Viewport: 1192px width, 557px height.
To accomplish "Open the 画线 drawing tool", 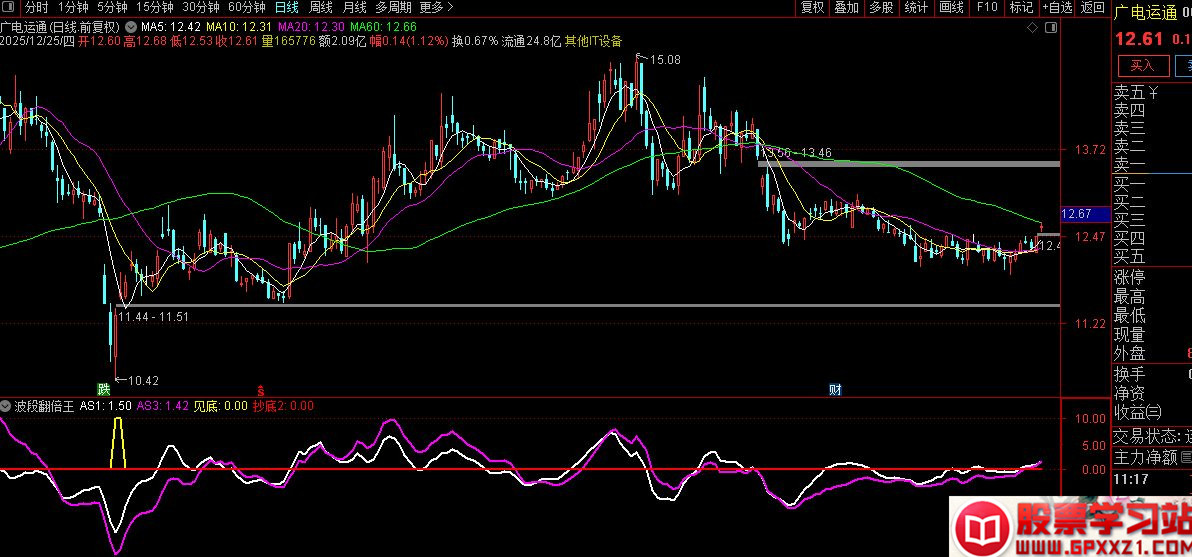I will (950, 8).
